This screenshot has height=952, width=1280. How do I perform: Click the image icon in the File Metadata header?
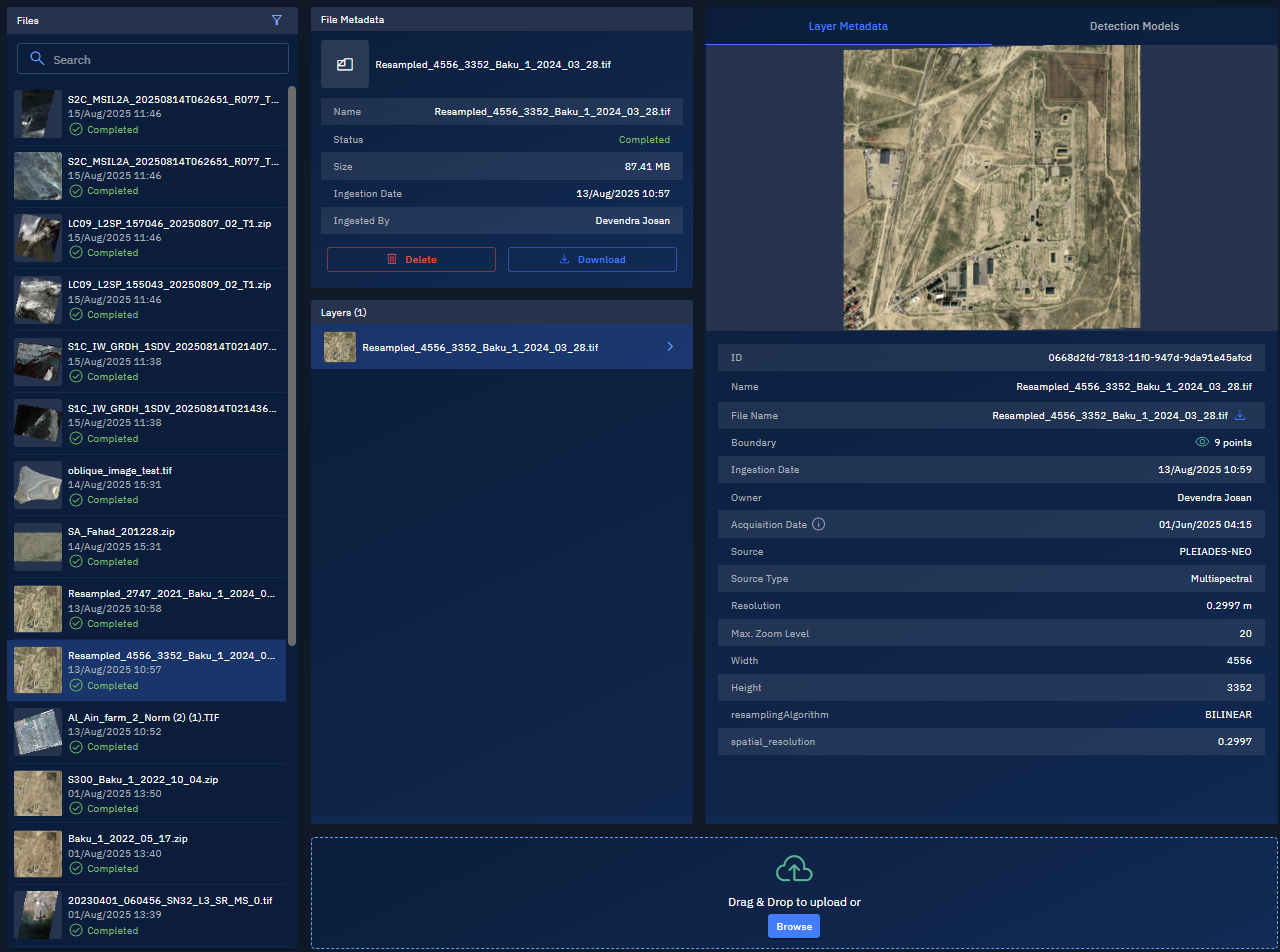click(344, 64)
